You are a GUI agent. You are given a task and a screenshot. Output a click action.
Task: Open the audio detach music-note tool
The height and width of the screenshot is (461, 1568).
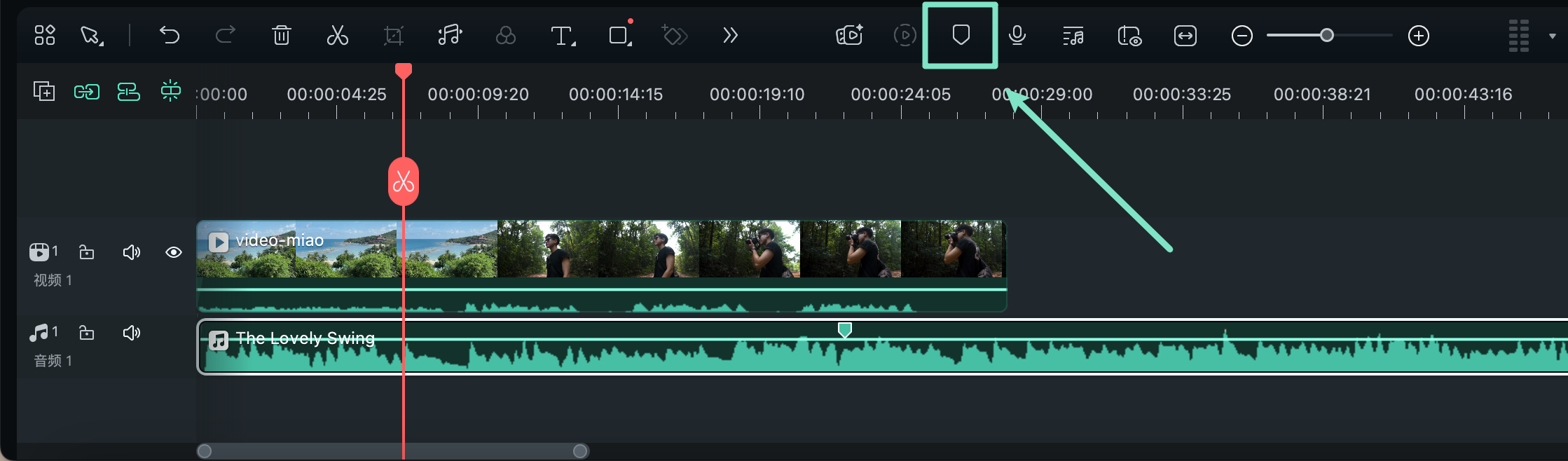tap(449, 35)
